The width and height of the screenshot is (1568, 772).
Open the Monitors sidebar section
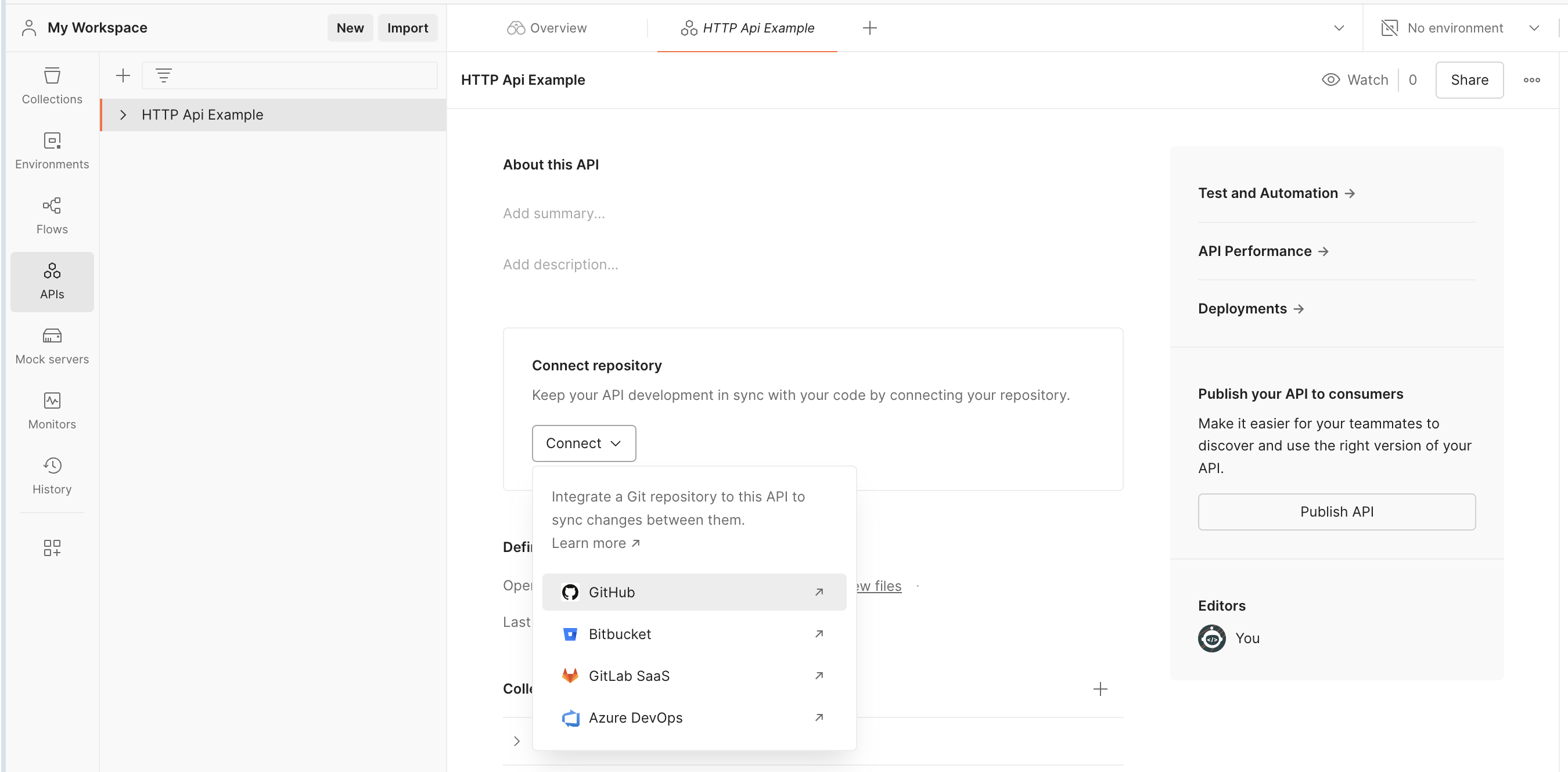click(x=52, y=410)
